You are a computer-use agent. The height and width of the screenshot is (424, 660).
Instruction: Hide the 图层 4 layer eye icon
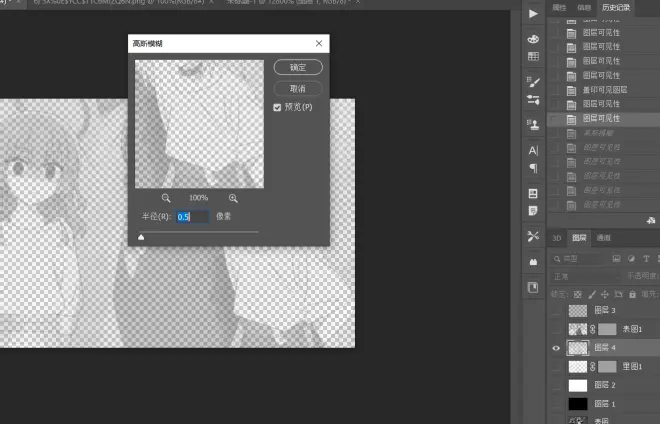tap(556, 348)
